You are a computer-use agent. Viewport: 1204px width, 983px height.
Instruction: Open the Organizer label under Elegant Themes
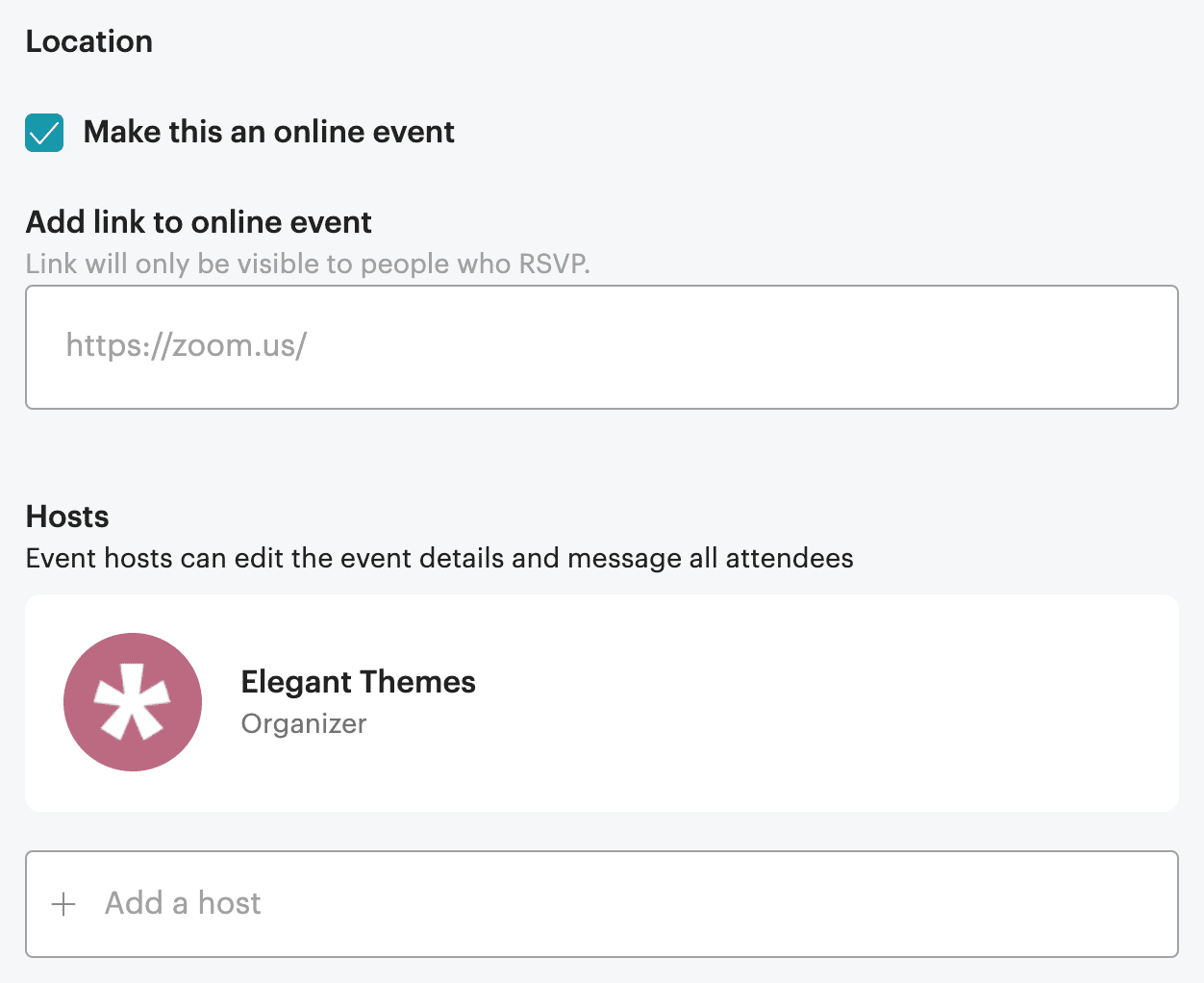303,723
